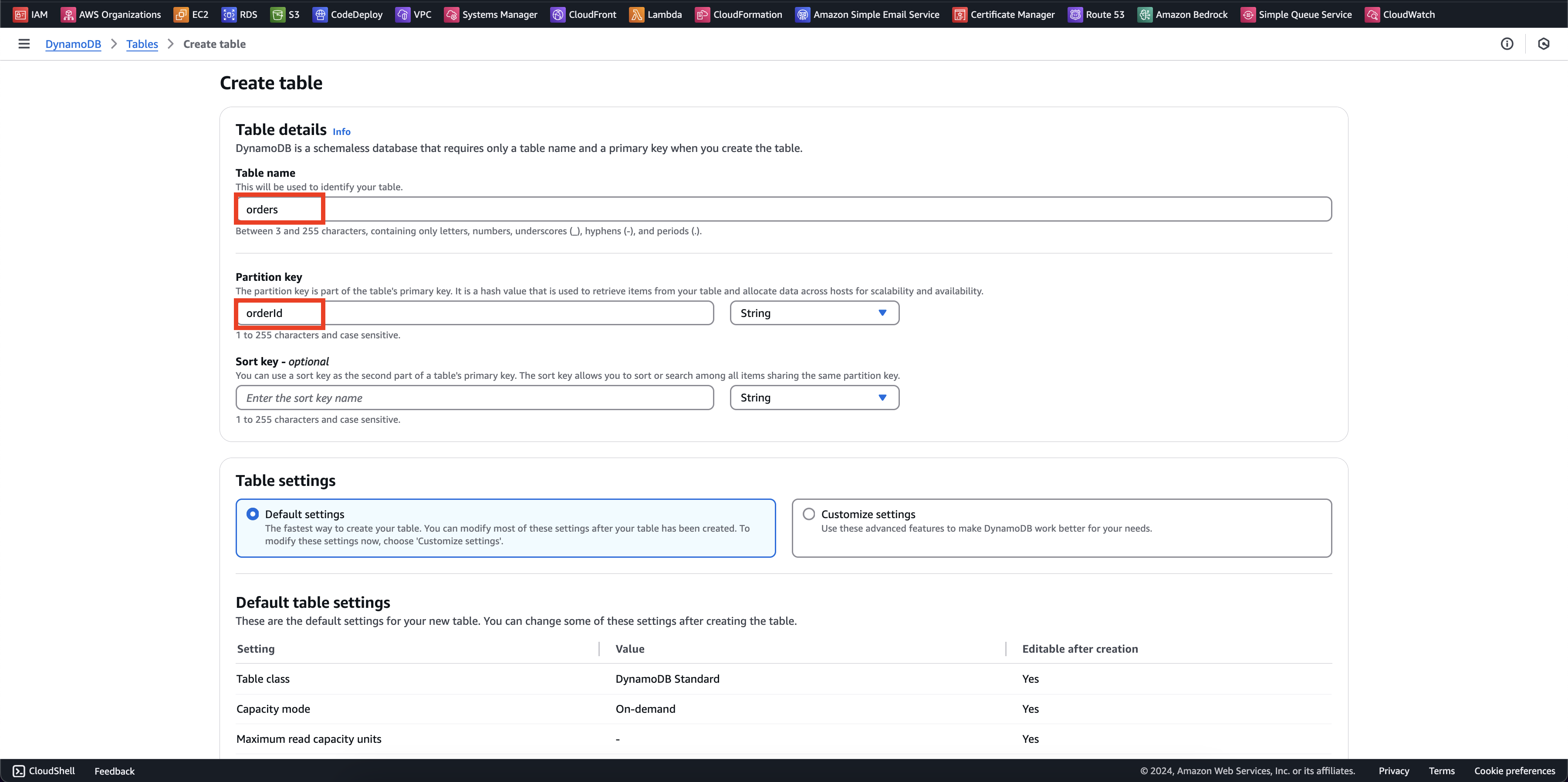1568x782 pixels.
Task: Select the Customize settings radio button
Action: pyautogui.click(x=809, y=514)
